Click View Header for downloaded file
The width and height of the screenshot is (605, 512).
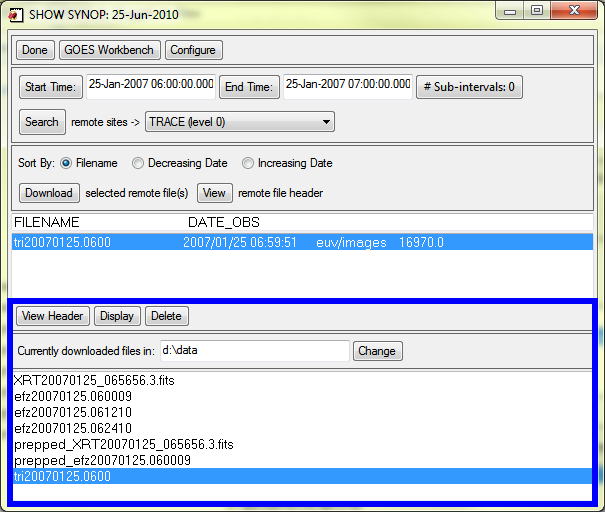coord(53,316)
